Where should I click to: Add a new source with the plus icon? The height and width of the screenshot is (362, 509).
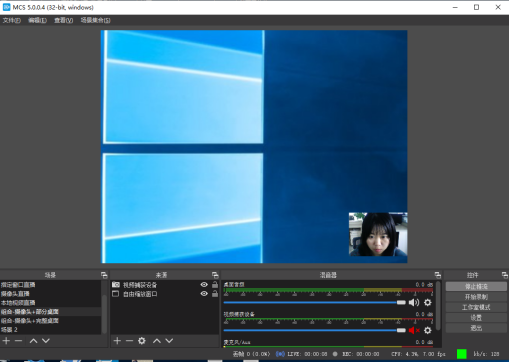[x=117, y=341]
